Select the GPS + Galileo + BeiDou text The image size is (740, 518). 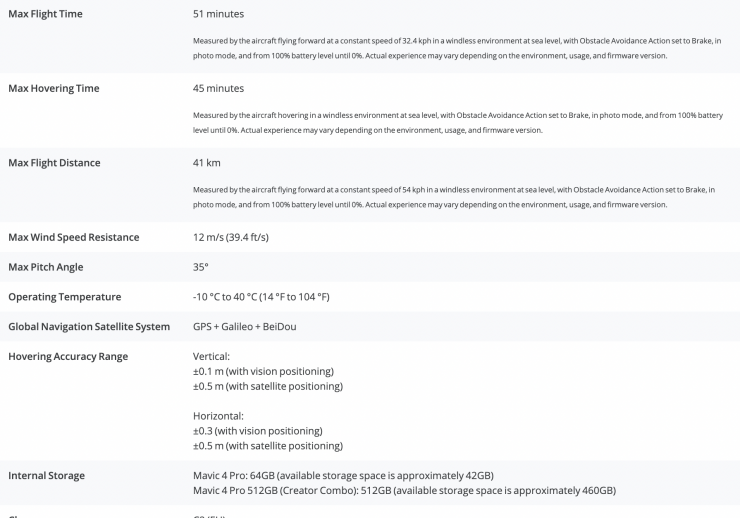(244, 327)
